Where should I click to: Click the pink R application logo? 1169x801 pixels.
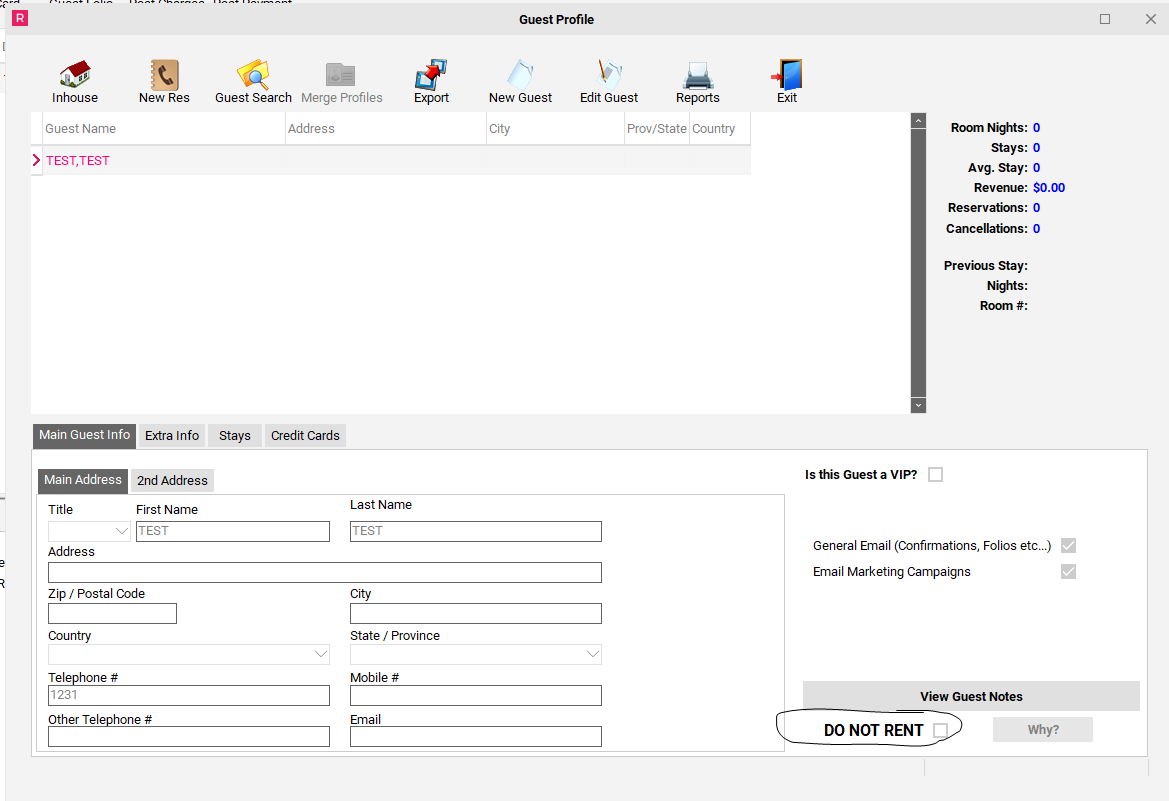pos(20,19)
